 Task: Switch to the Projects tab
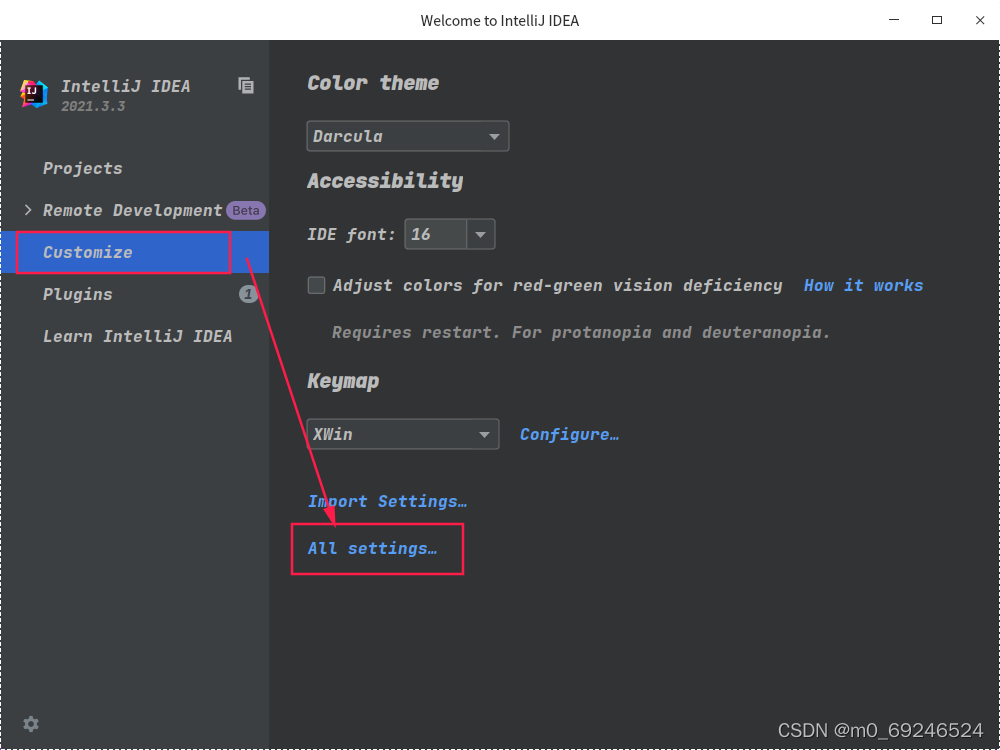tap(83, 168)
